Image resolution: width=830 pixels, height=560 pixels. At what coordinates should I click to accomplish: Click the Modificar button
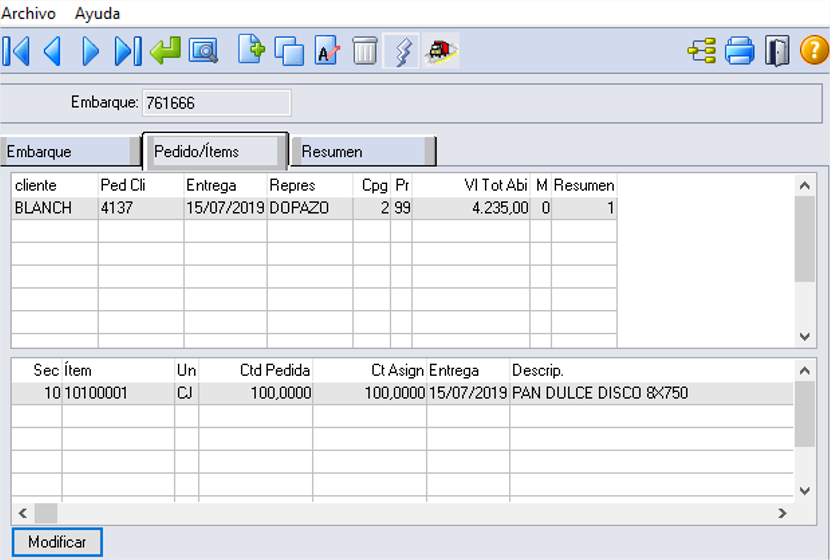(57, 542)
